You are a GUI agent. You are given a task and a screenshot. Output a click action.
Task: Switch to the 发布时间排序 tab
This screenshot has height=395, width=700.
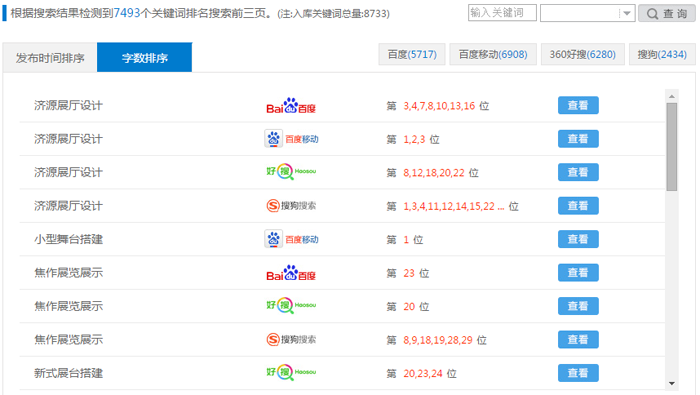(50, 58)
